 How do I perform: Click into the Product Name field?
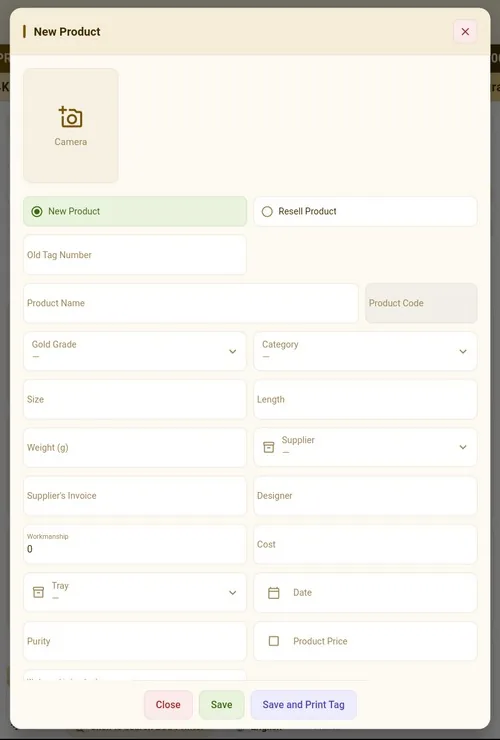point(191,303)
